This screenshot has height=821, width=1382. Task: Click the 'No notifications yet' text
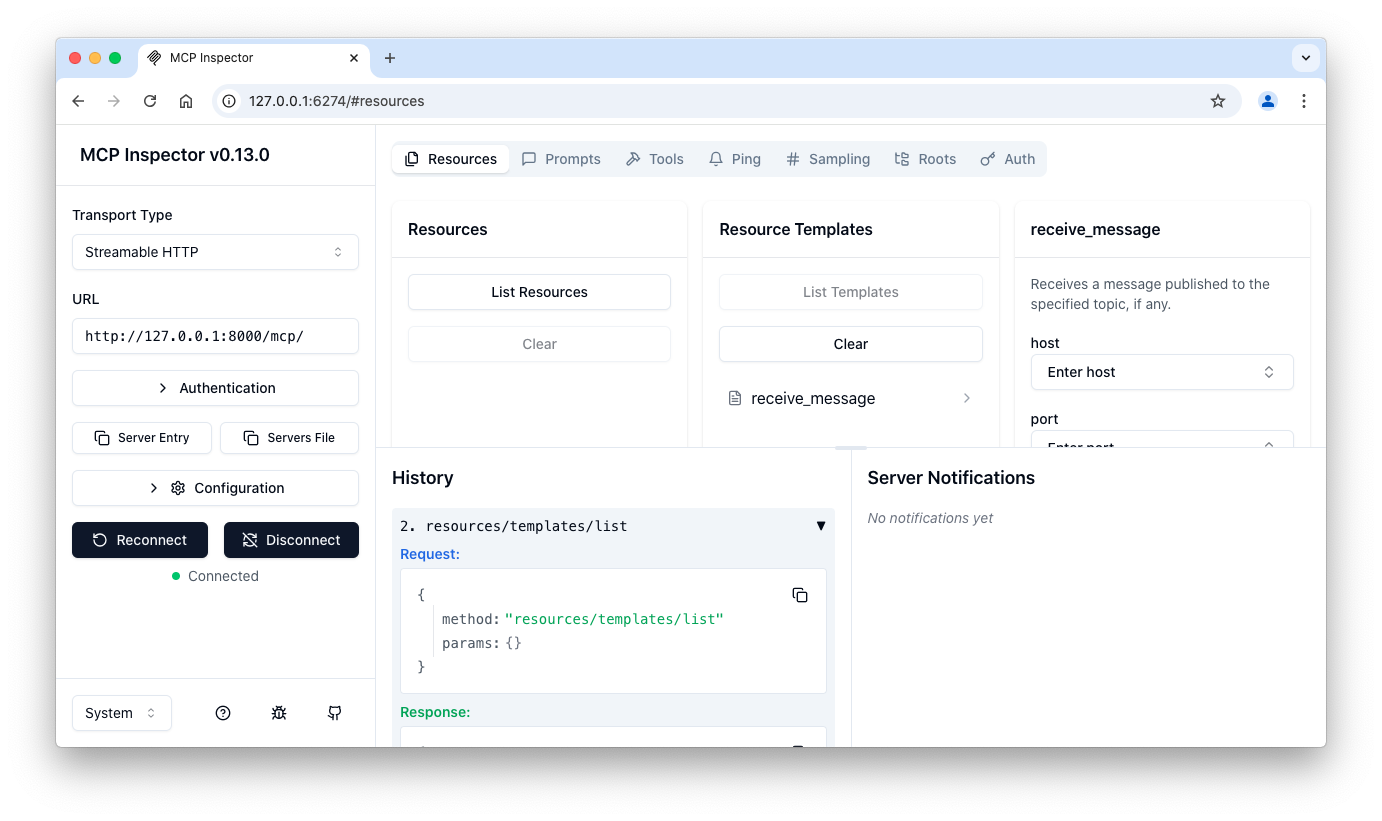(931, 518)
